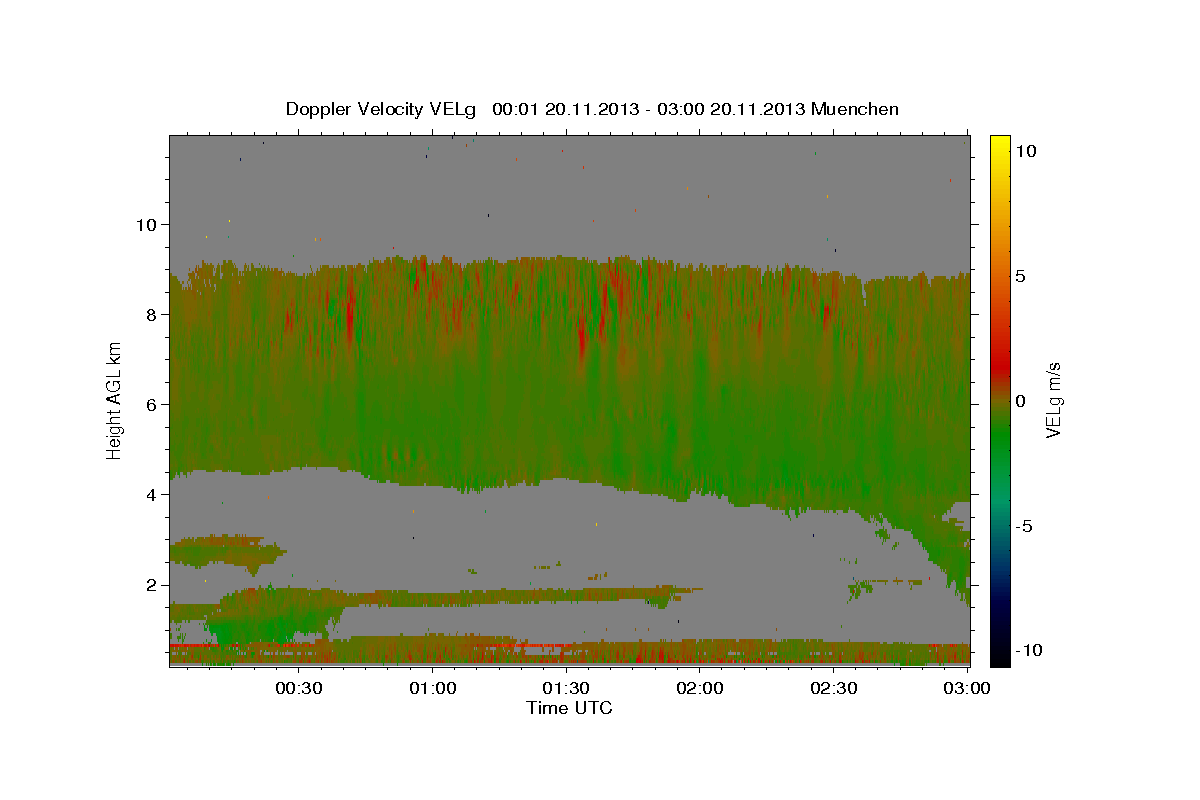Click the height tick label 8
Screen dimensions: 1200x800
pos(151,314)
